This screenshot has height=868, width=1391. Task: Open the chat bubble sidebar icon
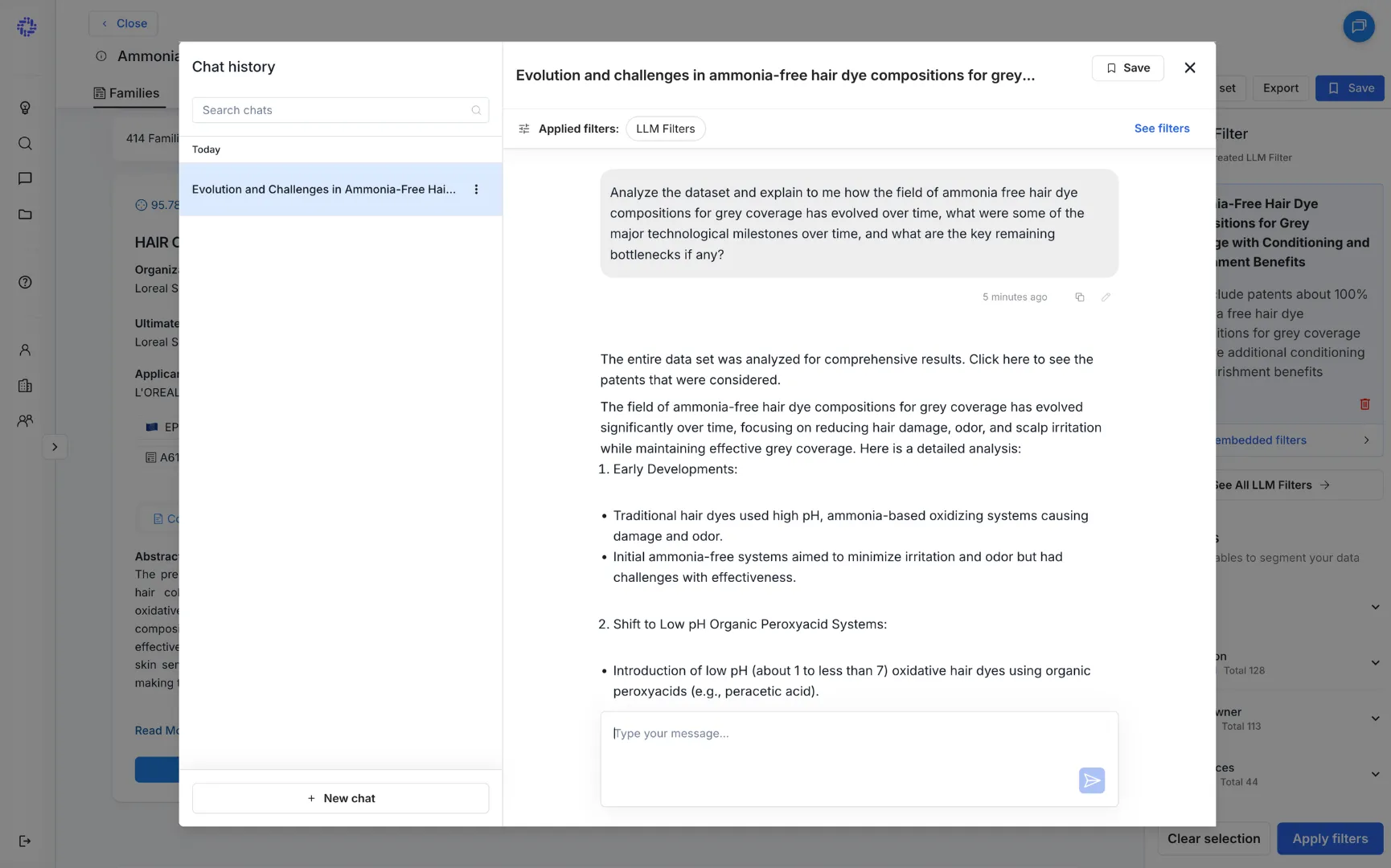(x=25, y=178)
